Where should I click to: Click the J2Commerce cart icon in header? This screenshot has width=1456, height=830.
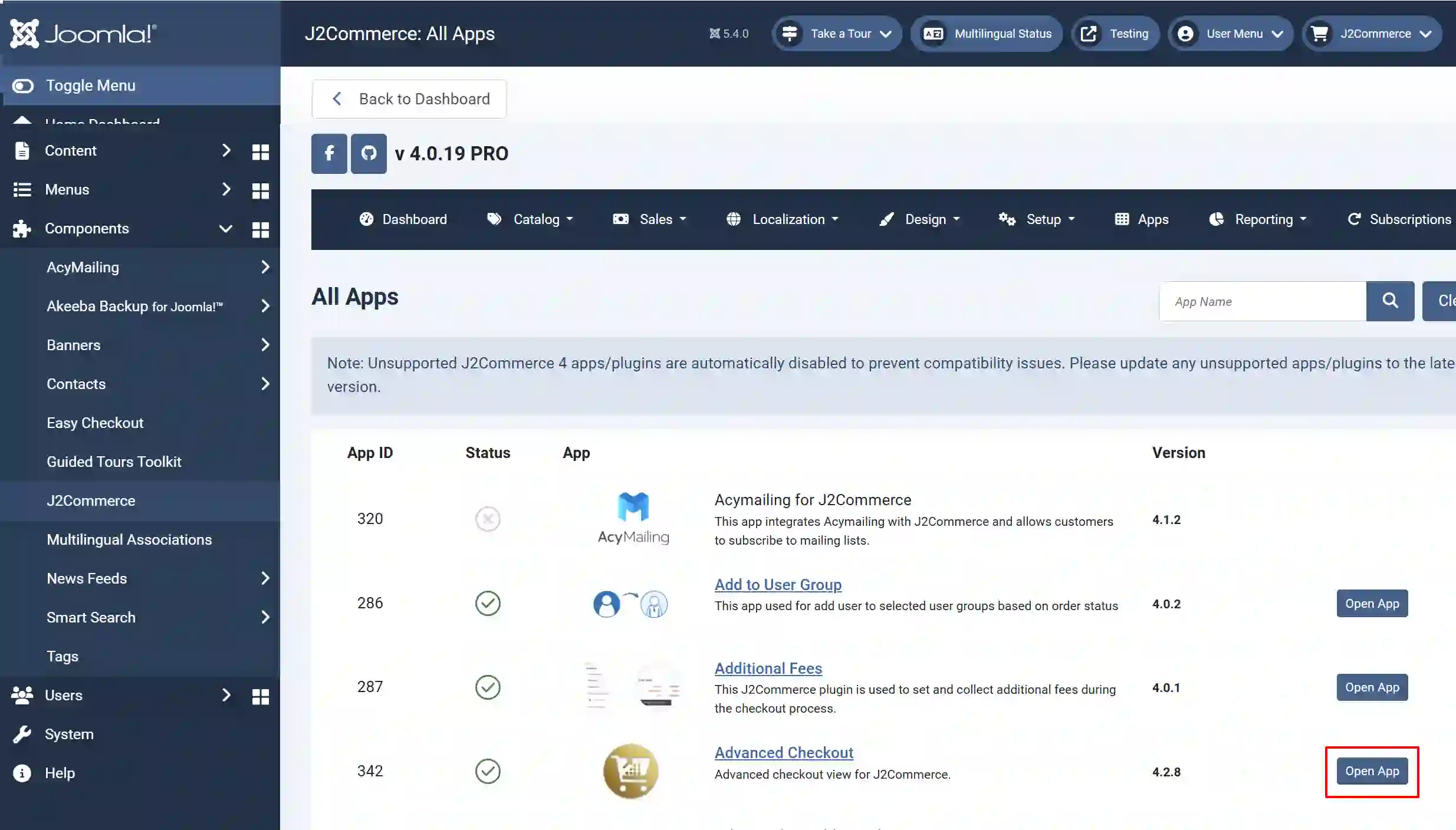click(x=1319, y=34)
